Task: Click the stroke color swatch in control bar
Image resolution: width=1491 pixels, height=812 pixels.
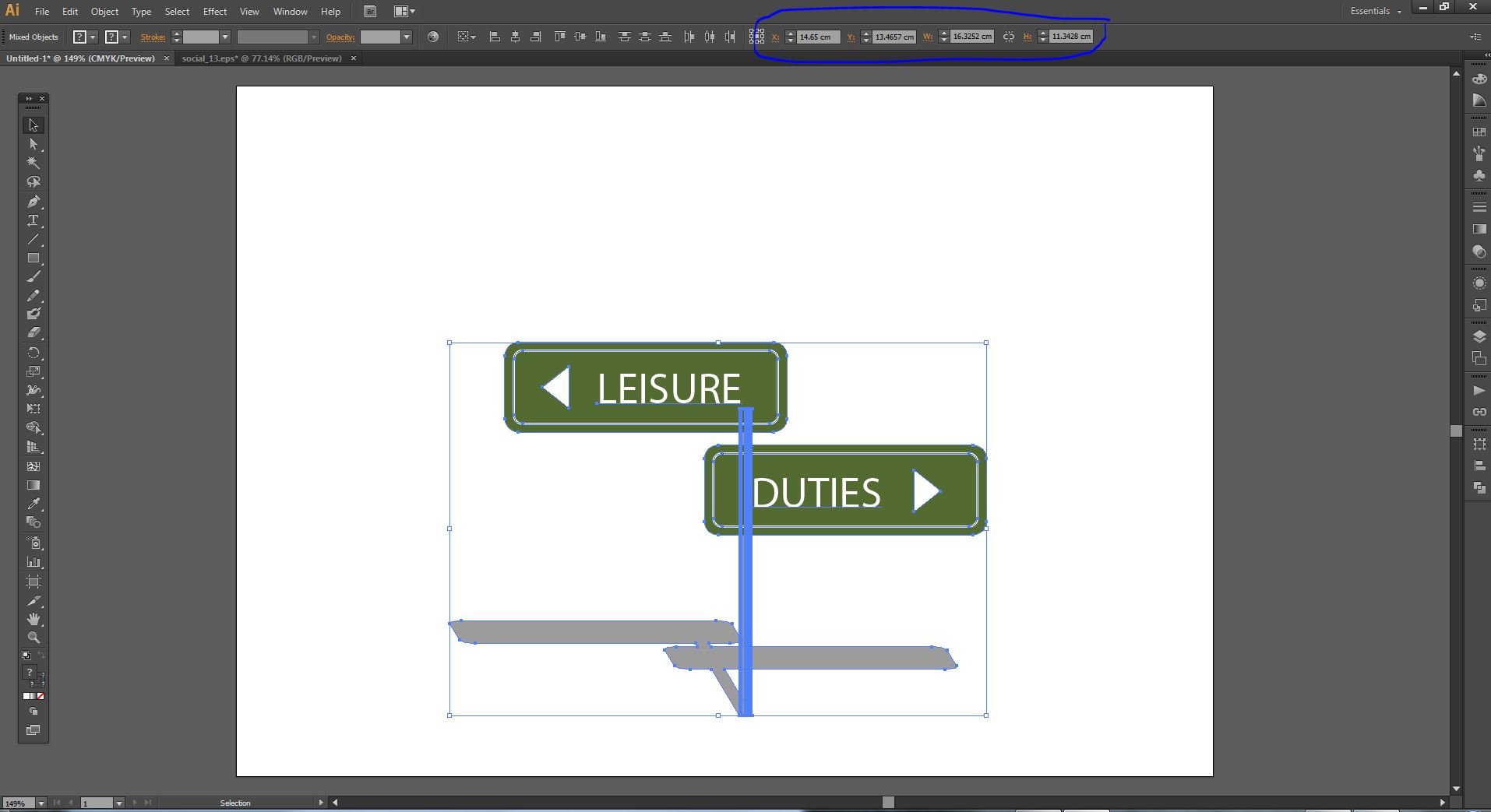Action: [111, 37]
